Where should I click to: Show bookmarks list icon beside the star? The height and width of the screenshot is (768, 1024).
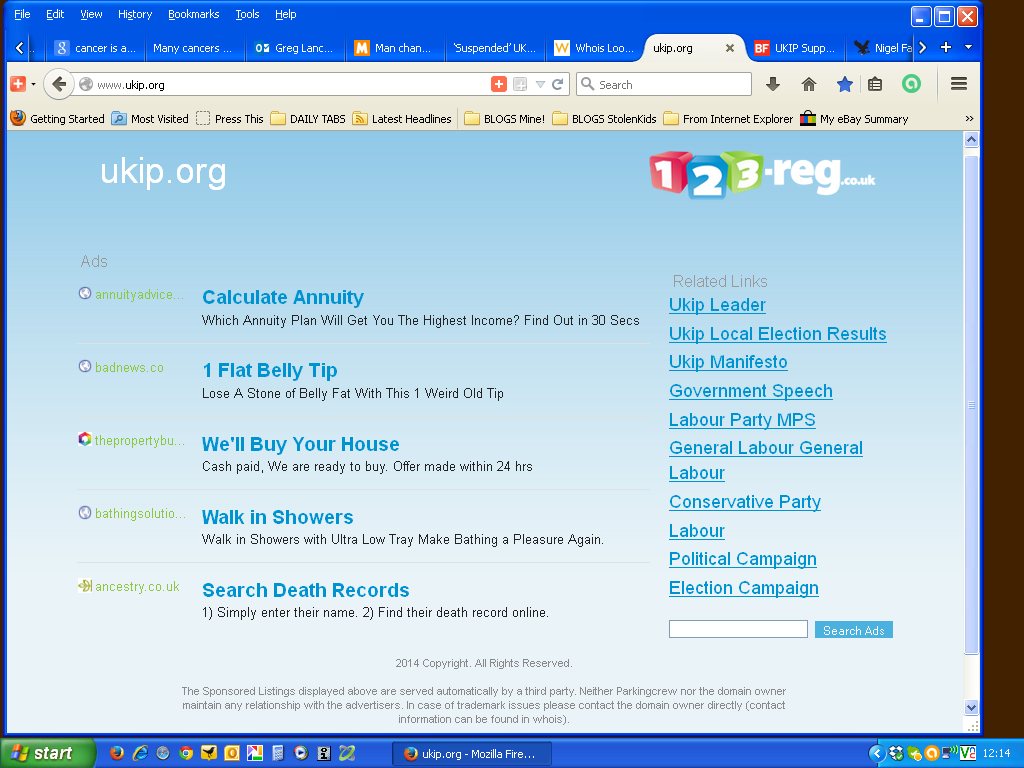coord(875,85)
